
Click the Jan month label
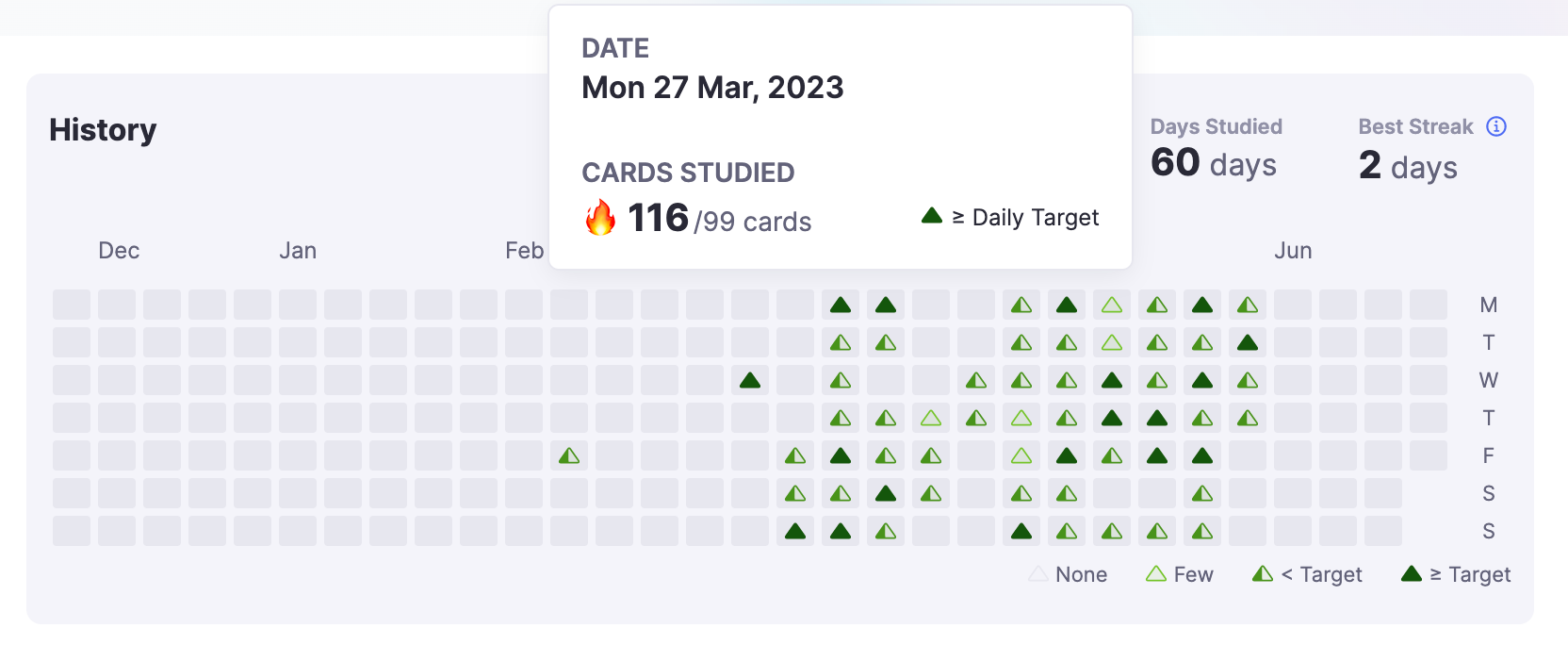pyautogui.click(x=298, y=251)
